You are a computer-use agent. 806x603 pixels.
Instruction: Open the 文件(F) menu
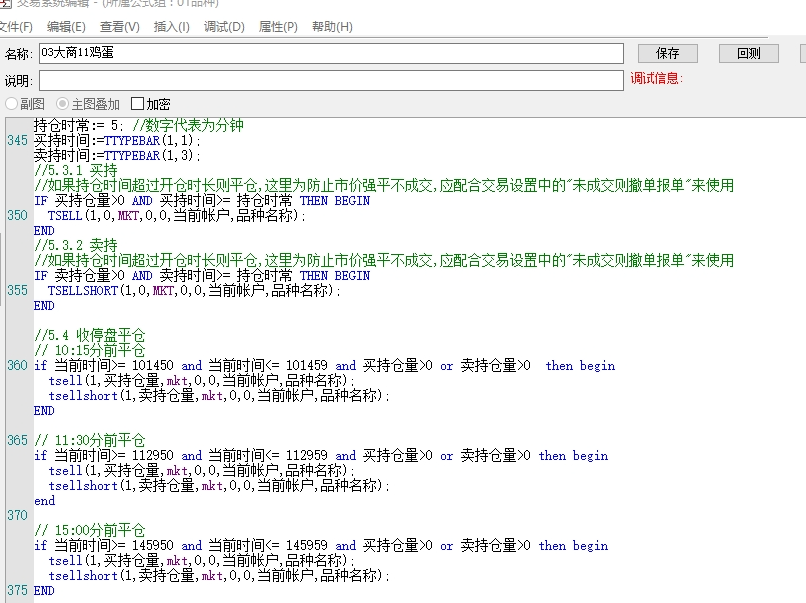coord(15,27)
